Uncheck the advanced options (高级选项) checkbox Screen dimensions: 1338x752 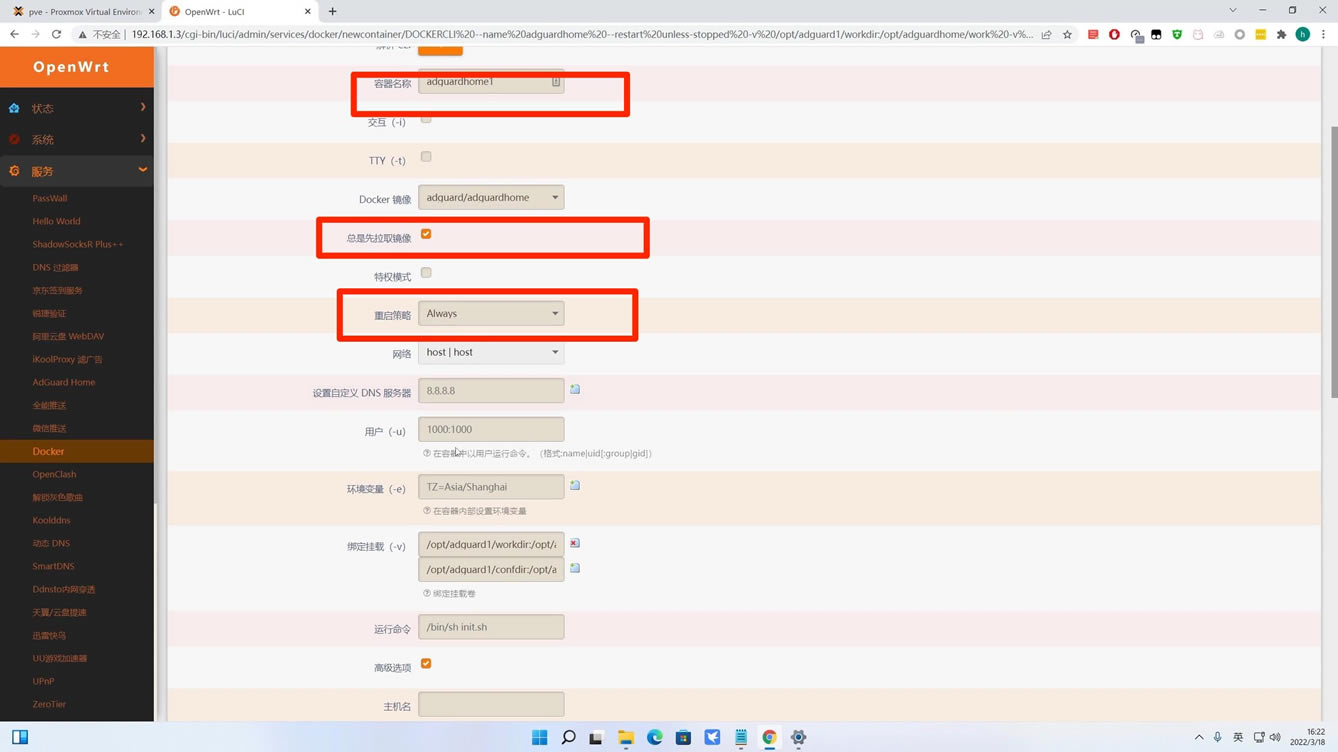tap(426, 663)
